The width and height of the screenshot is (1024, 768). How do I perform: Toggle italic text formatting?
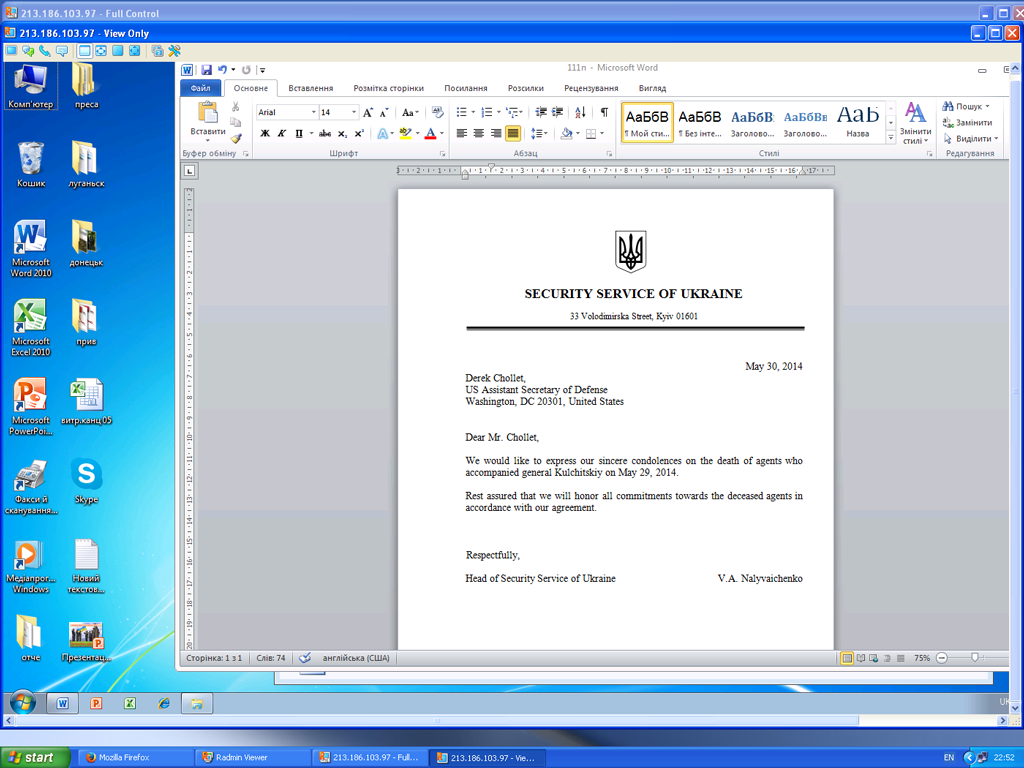(x=282, y=133)
